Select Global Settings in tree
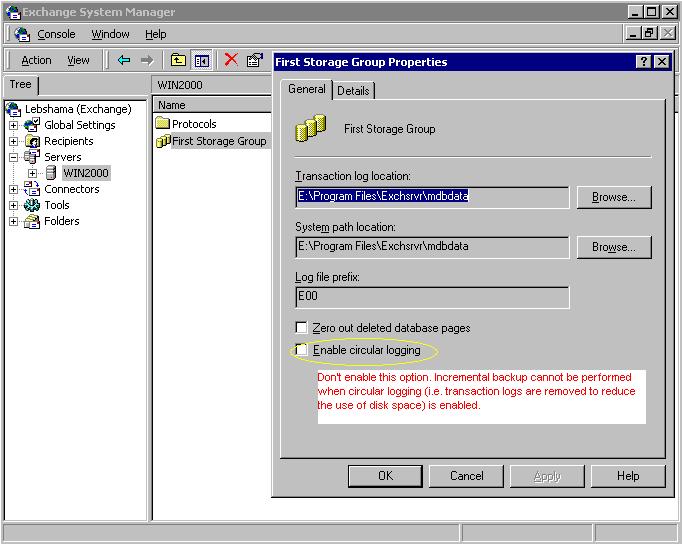 pos(80,125)
